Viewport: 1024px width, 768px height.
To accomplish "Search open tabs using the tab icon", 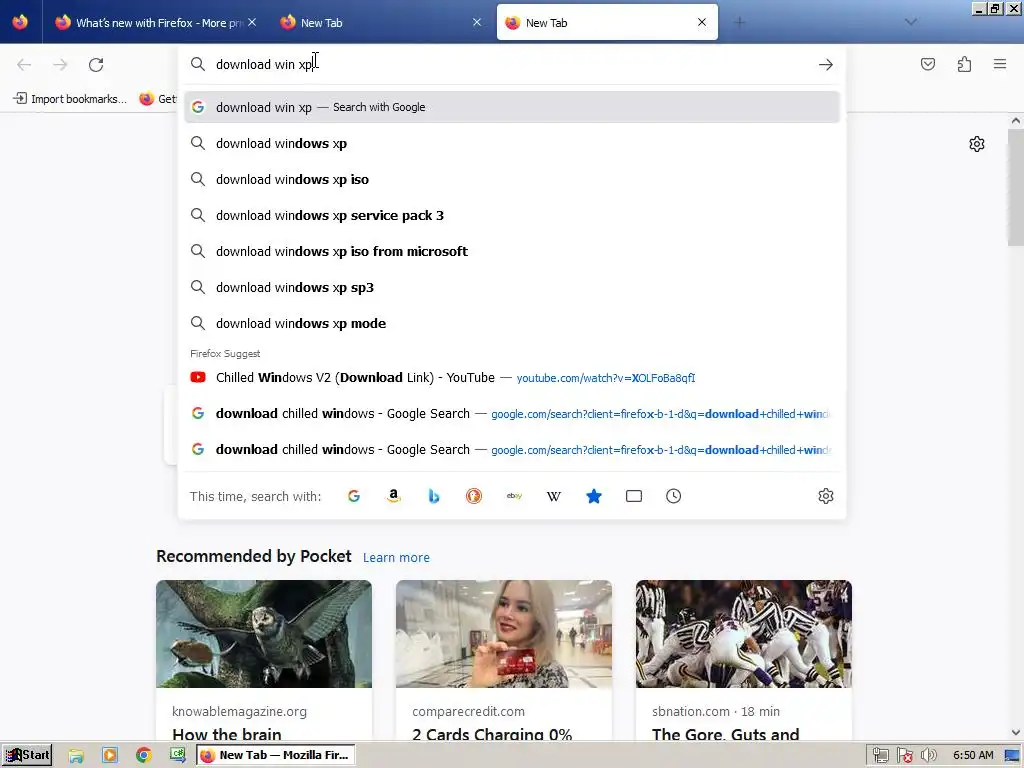I will [x=633, y=496].
